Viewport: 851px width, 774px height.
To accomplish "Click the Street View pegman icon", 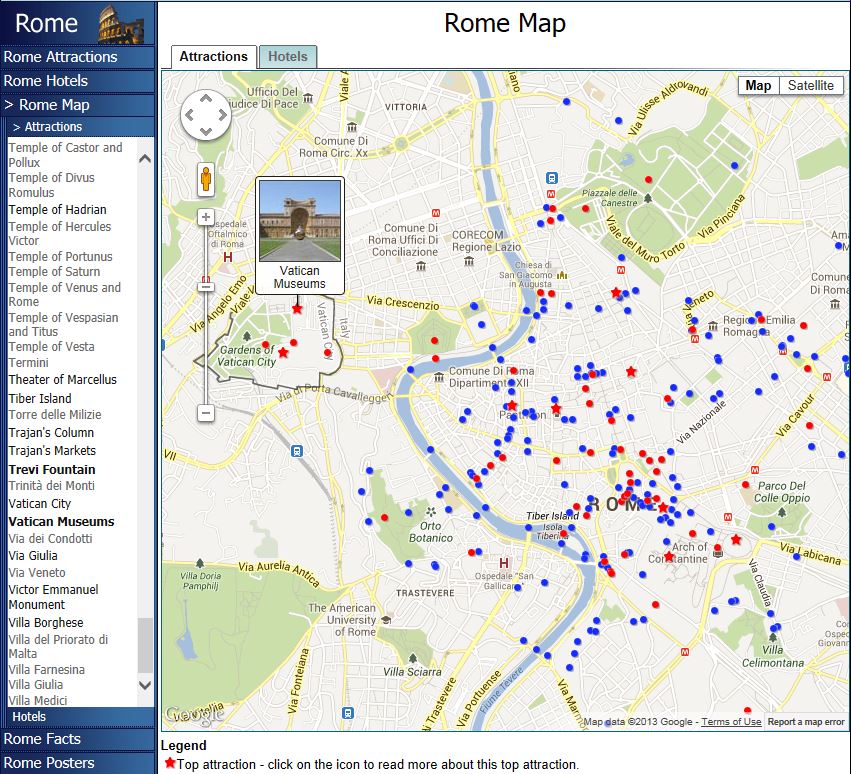I will (x=206, y=179).
